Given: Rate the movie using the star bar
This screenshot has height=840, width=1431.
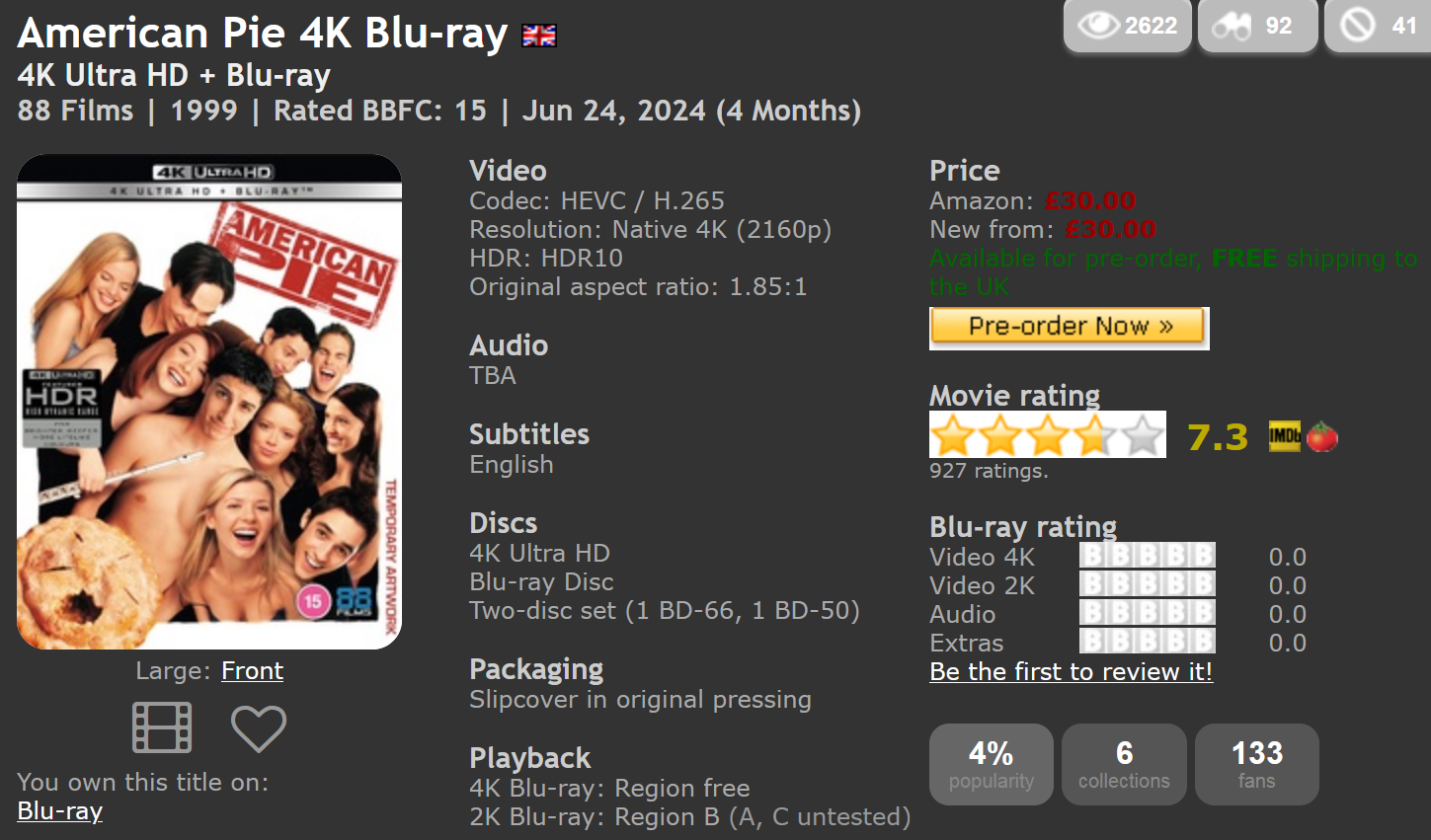Looking at the screenshot, I should tap(1048, 434).
